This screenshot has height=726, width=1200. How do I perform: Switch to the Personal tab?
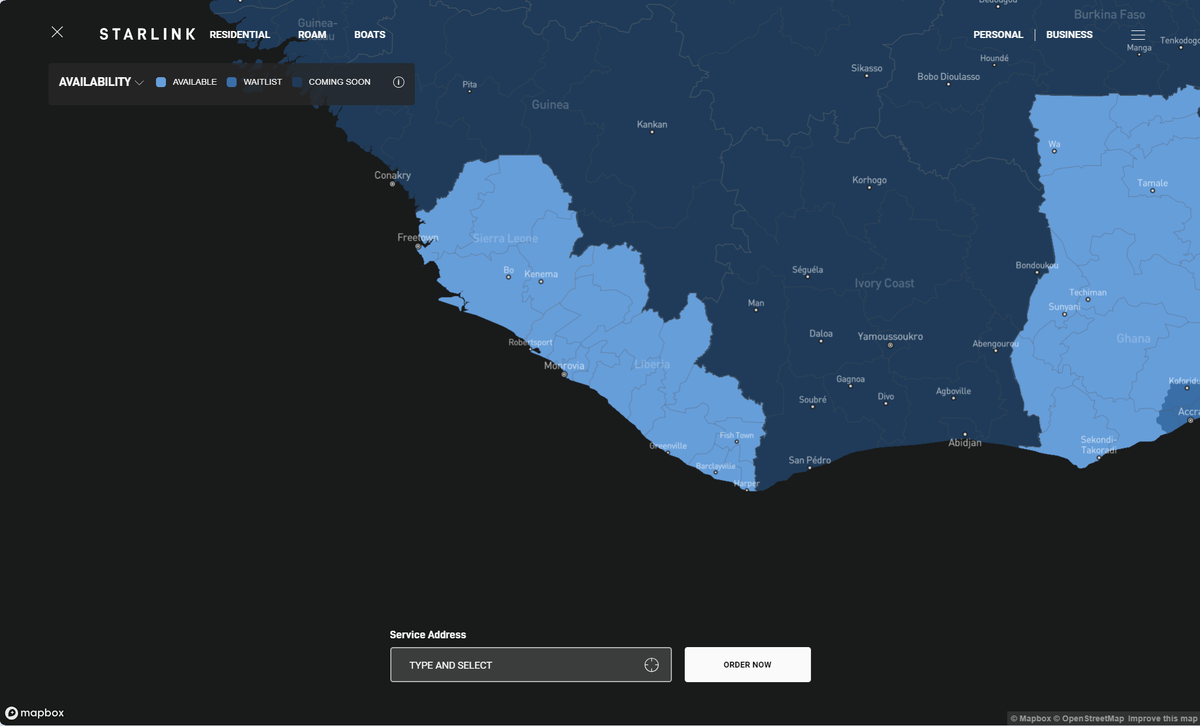[998, 35]
